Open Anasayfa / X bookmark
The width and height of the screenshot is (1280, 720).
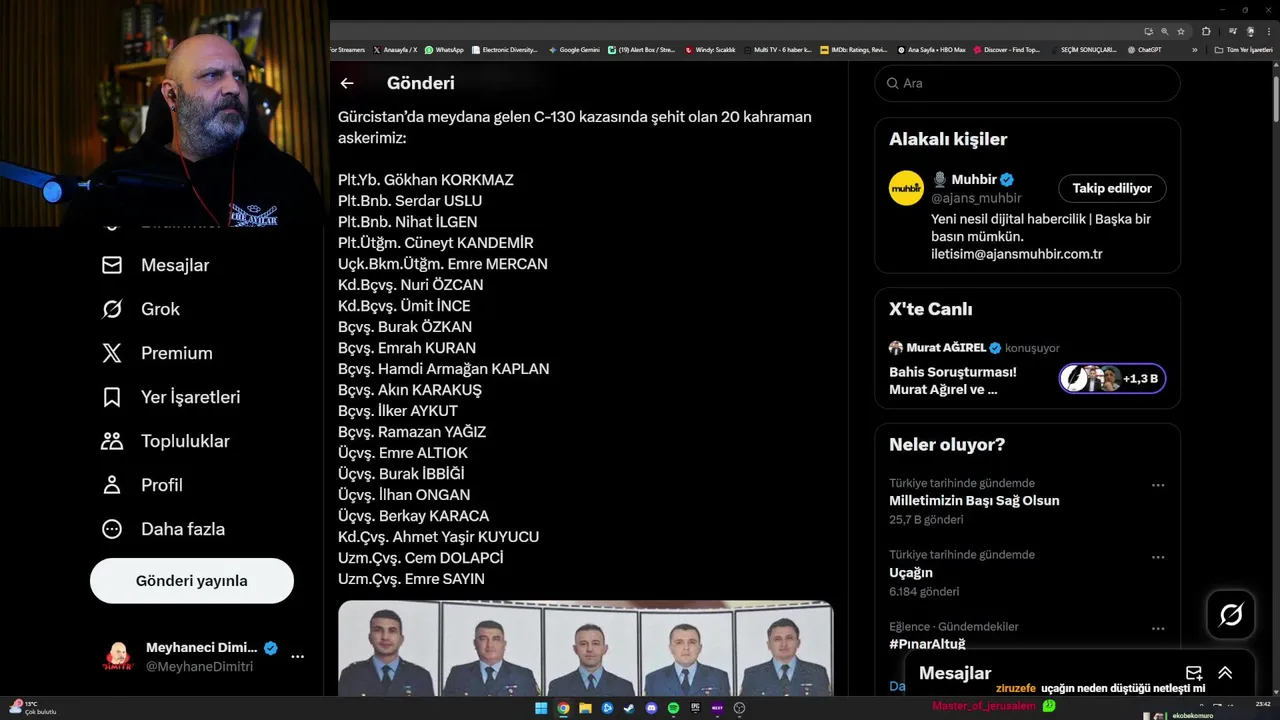click(395, 49)
